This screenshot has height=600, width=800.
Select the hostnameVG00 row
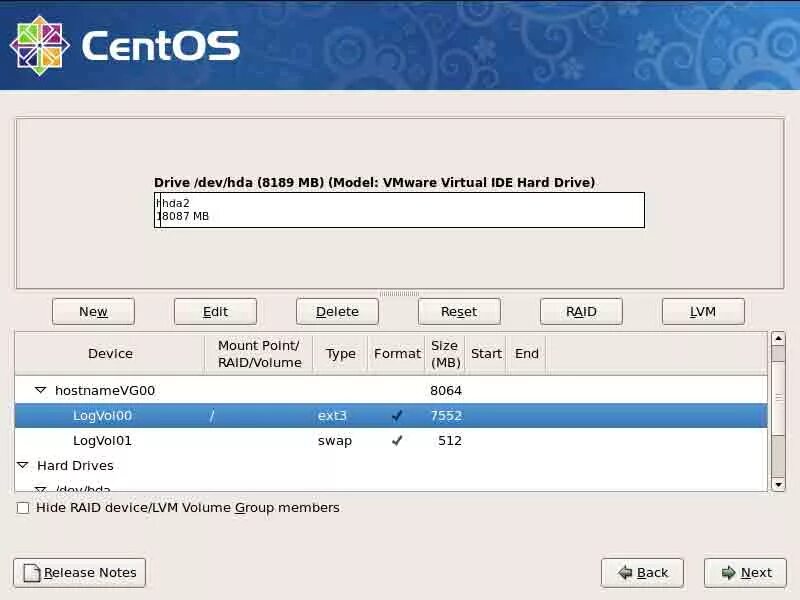tap(391, 390)
